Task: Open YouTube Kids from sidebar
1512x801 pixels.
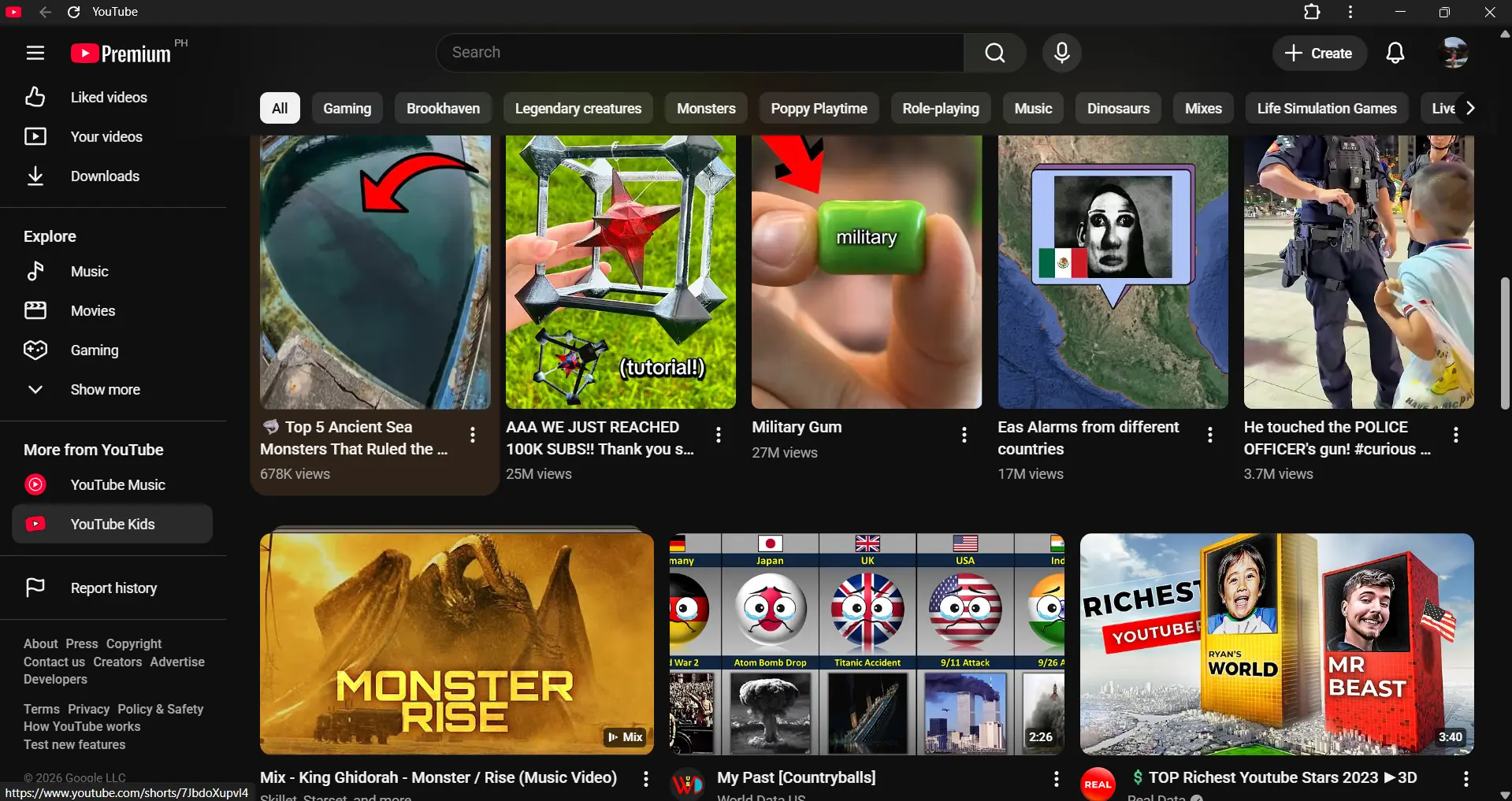Action: 113,524
